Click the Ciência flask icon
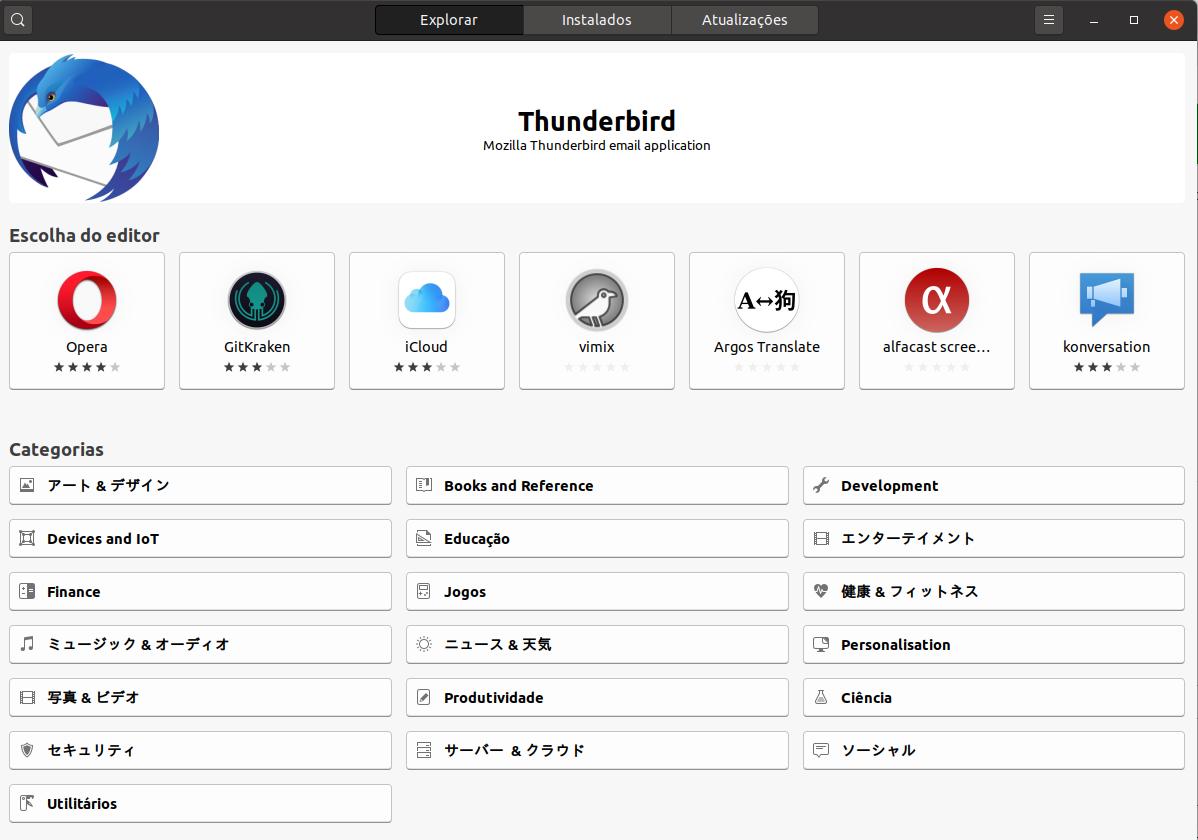This screenshot has height=840, width=1198. point(821,697)
